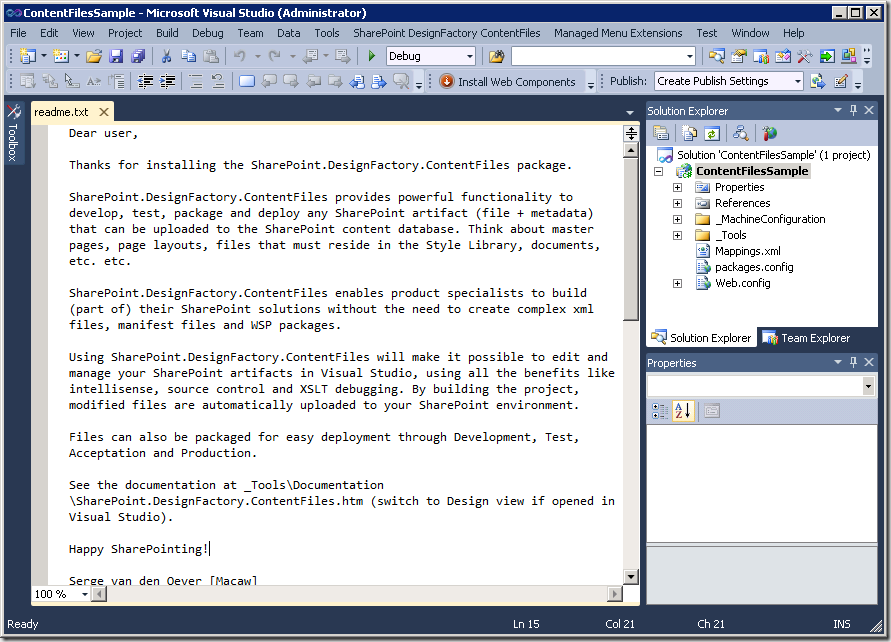Screen dimensions: 891x642
Task: Select the readme.txt document tab
Action: pos(61,112)
